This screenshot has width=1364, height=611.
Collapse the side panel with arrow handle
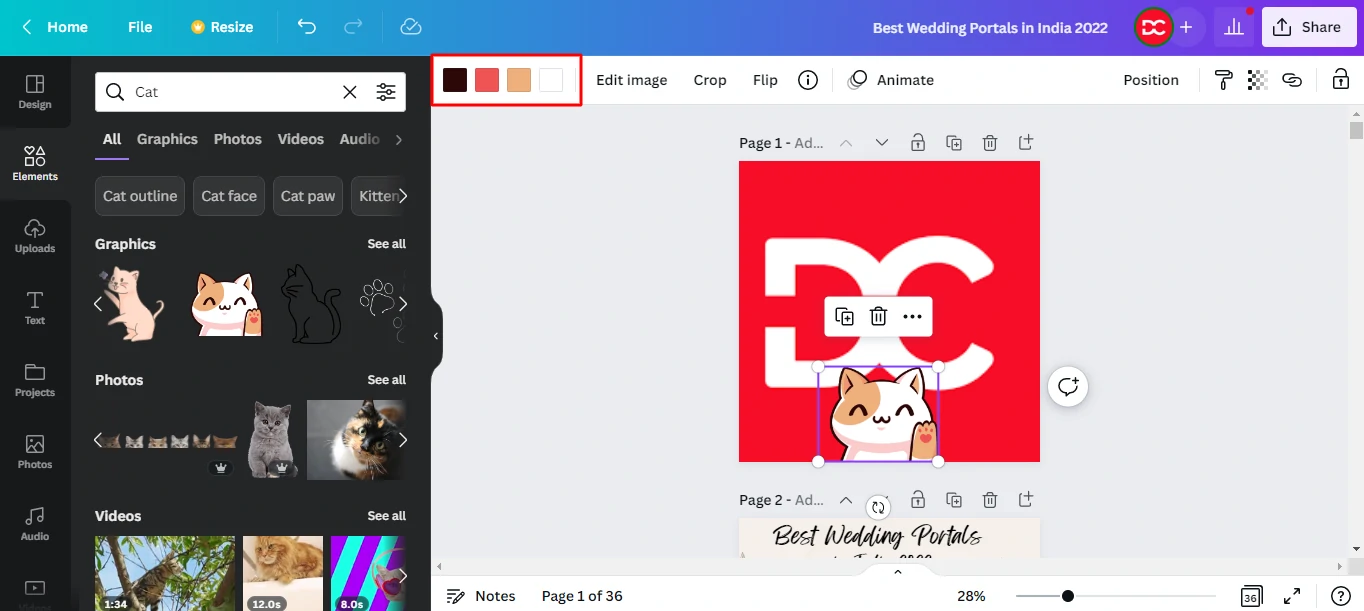[x=436, y=336]
